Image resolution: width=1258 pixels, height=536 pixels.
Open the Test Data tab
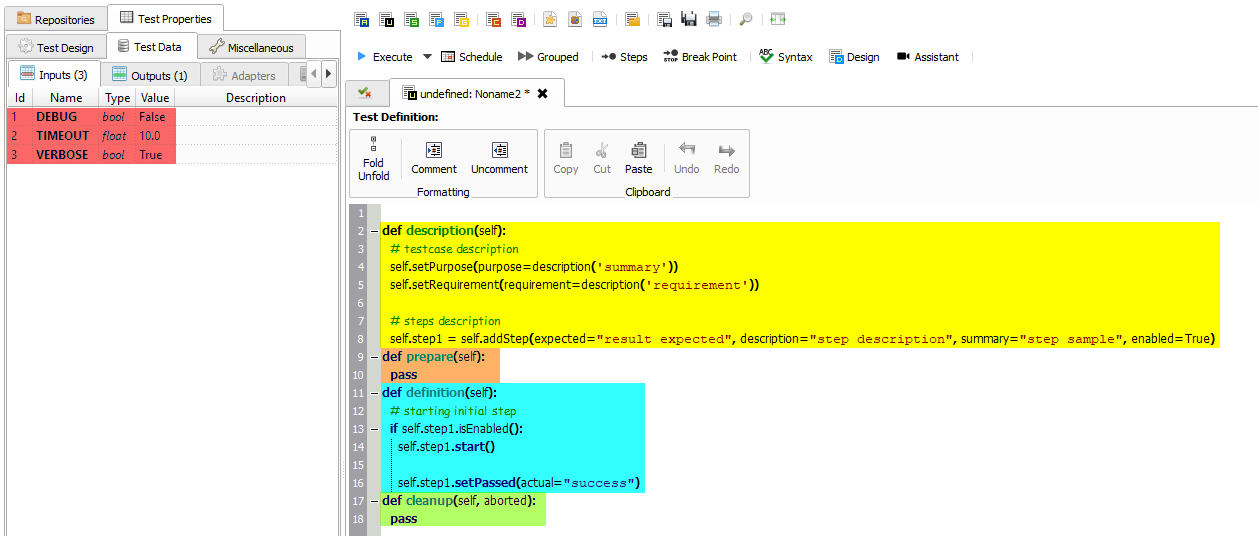click(150, 46)
